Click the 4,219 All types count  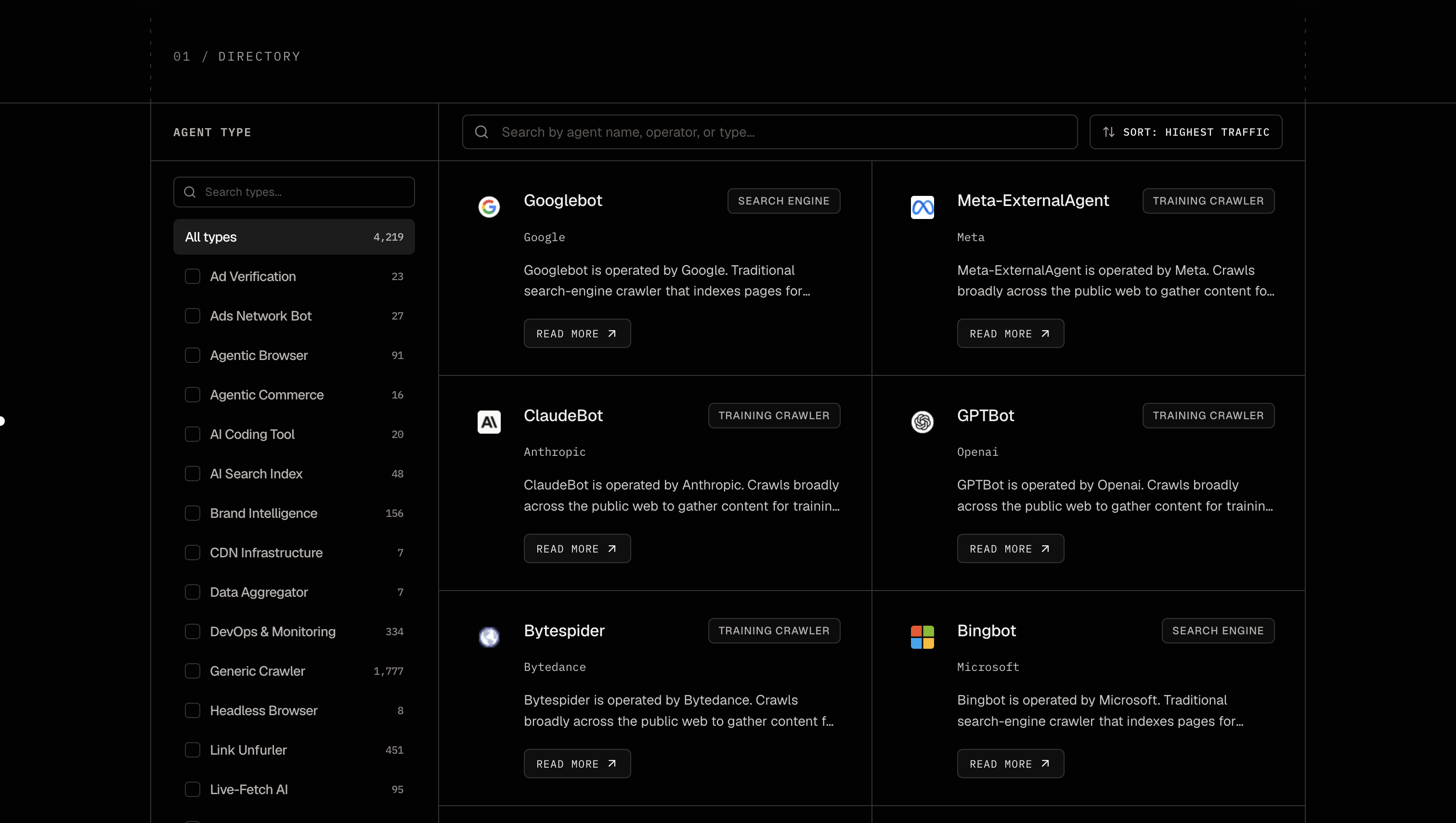388,237
